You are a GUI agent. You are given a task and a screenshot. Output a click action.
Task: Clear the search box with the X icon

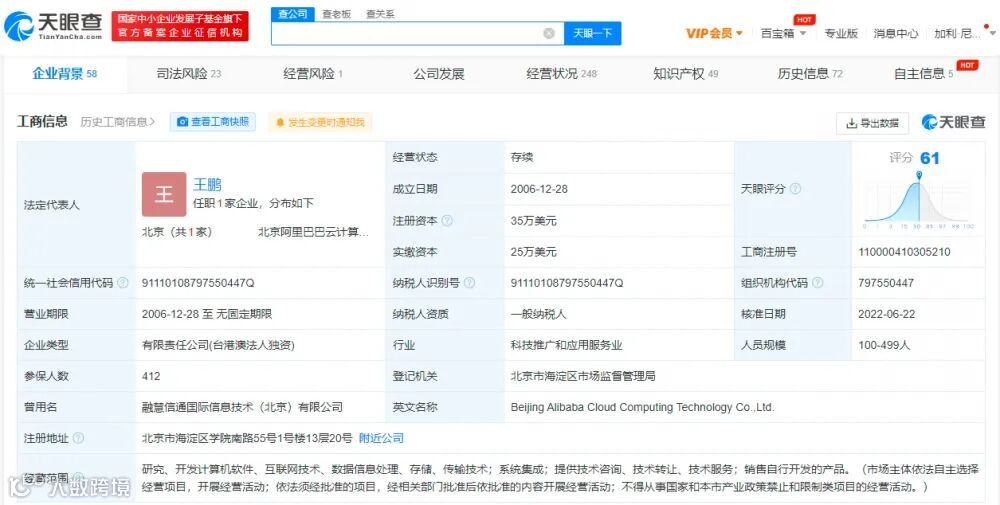(548, 33)
